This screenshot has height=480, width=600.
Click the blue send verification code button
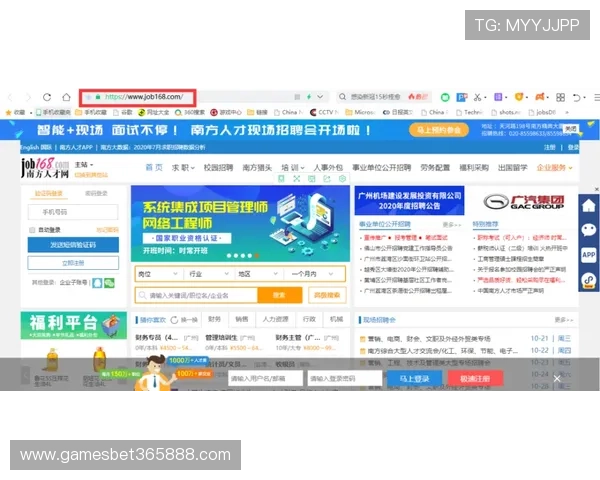[x=73, y=245]
